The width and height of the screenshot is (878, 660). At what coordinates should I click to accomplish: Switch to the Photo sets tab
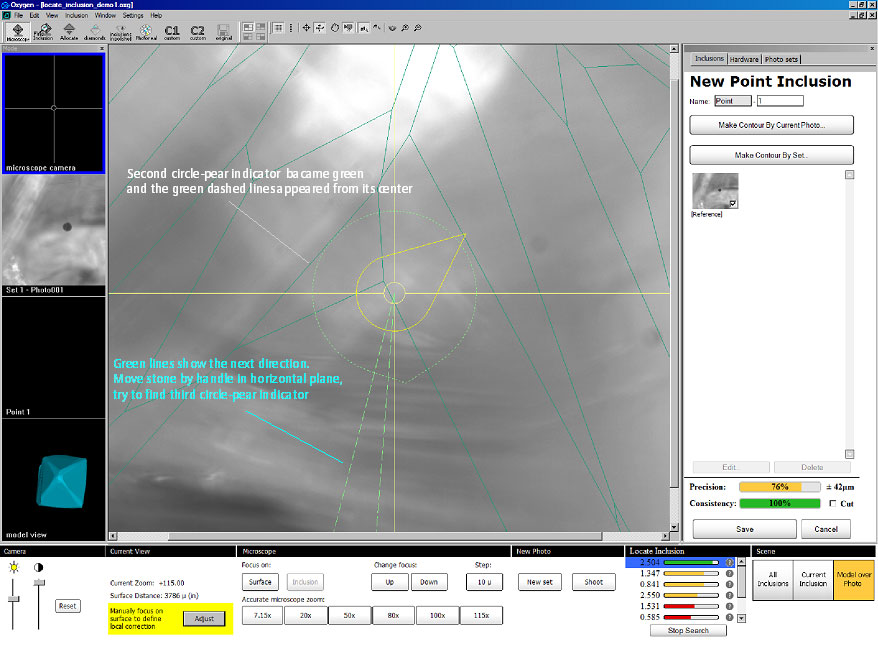(782, 59)
